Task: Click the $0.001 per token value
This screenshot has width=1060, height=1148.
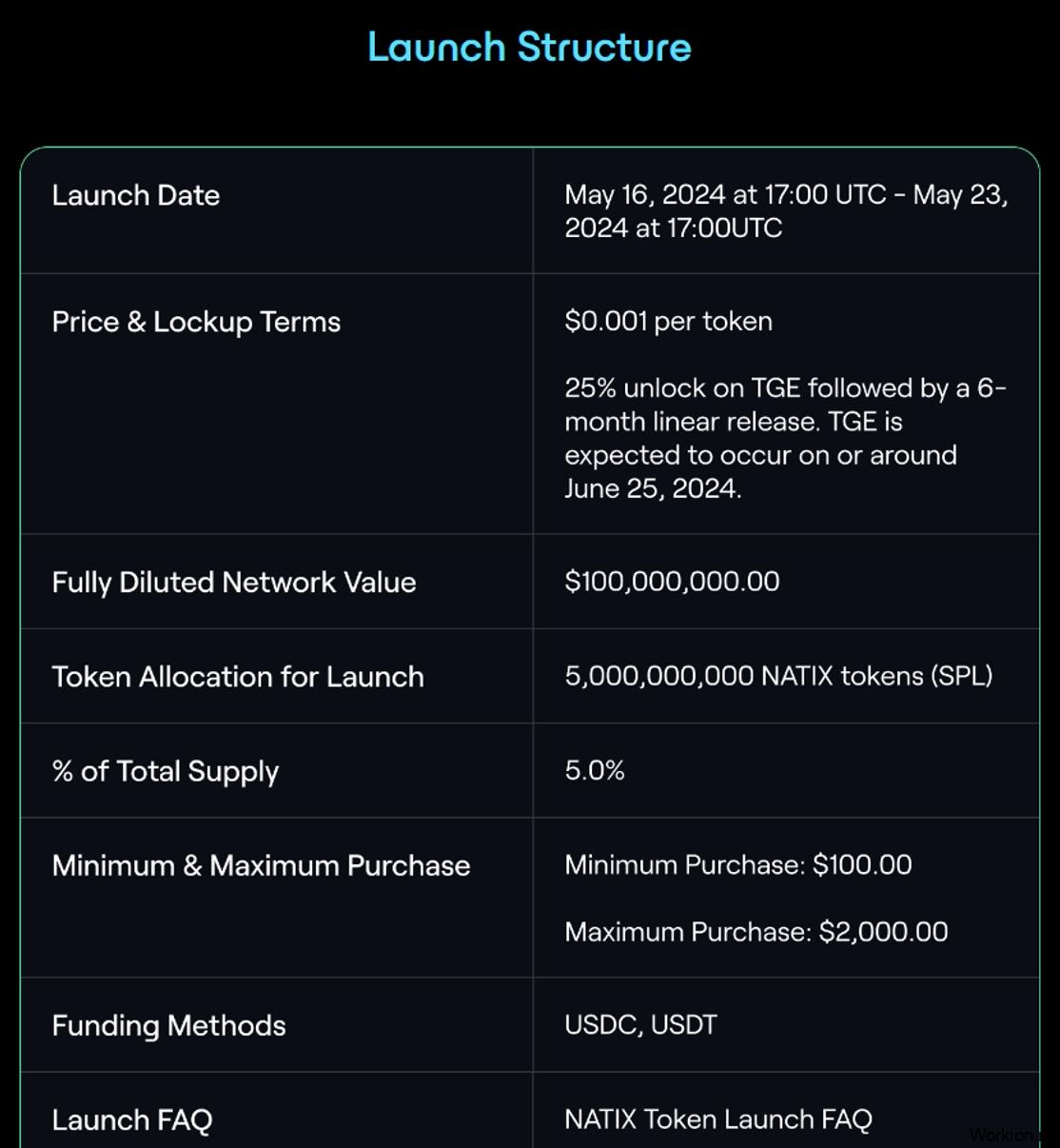Action: click(x=668, y=321)
